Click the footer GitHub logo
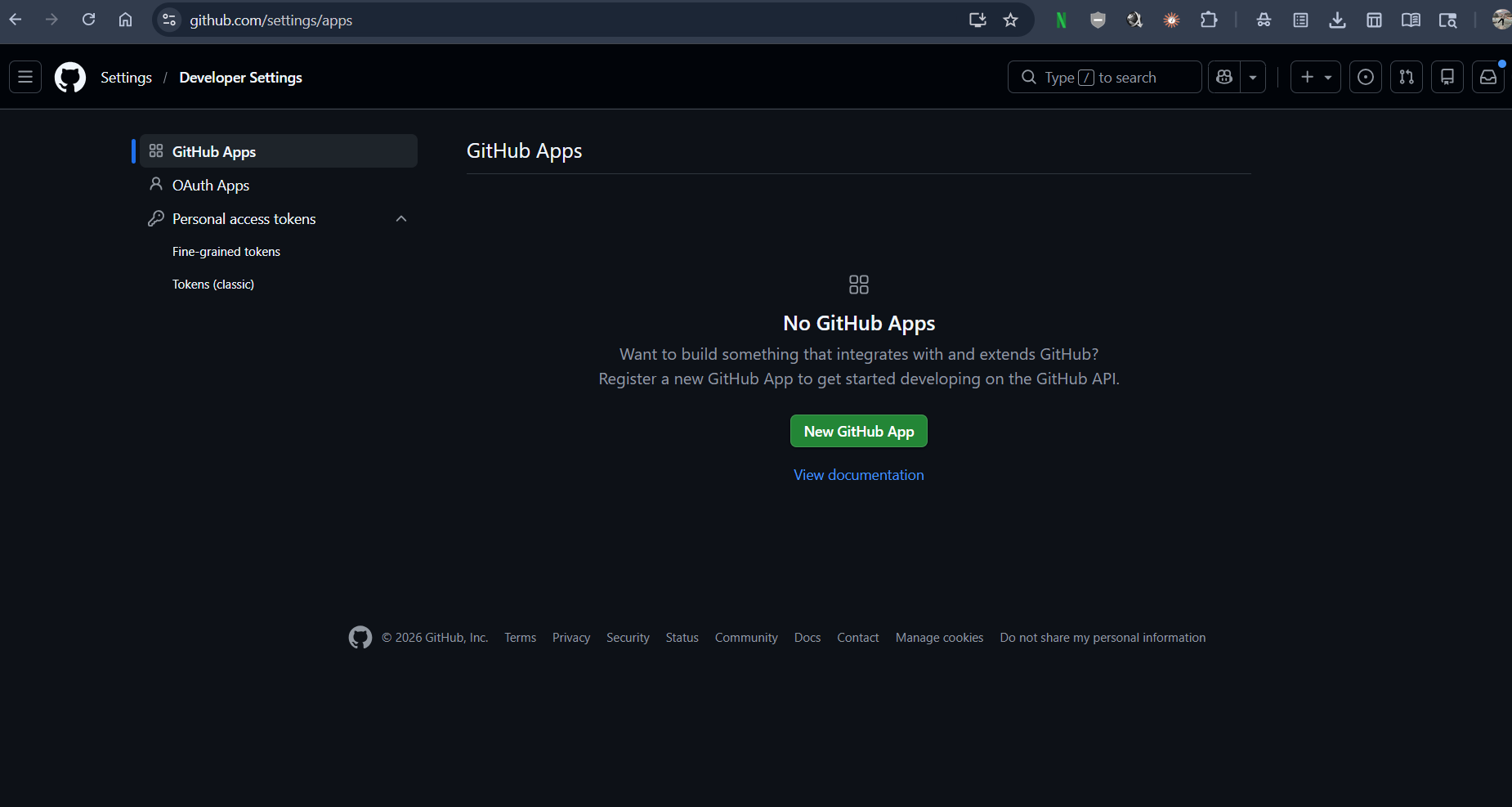The height and width of the screenshot is (807, 1512). (360, 638)
